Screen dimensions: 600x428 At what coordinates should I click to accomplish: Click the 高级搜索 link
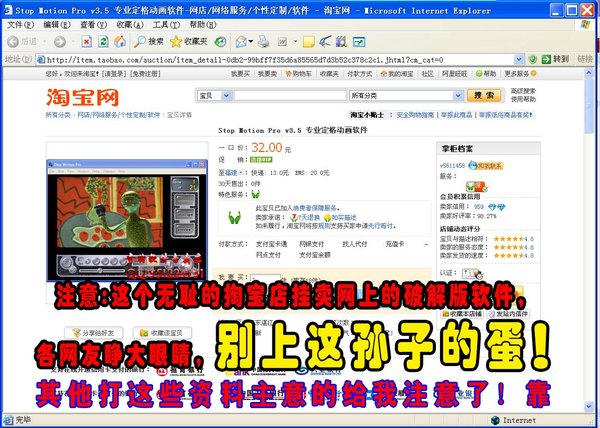(x=523, y=91)
